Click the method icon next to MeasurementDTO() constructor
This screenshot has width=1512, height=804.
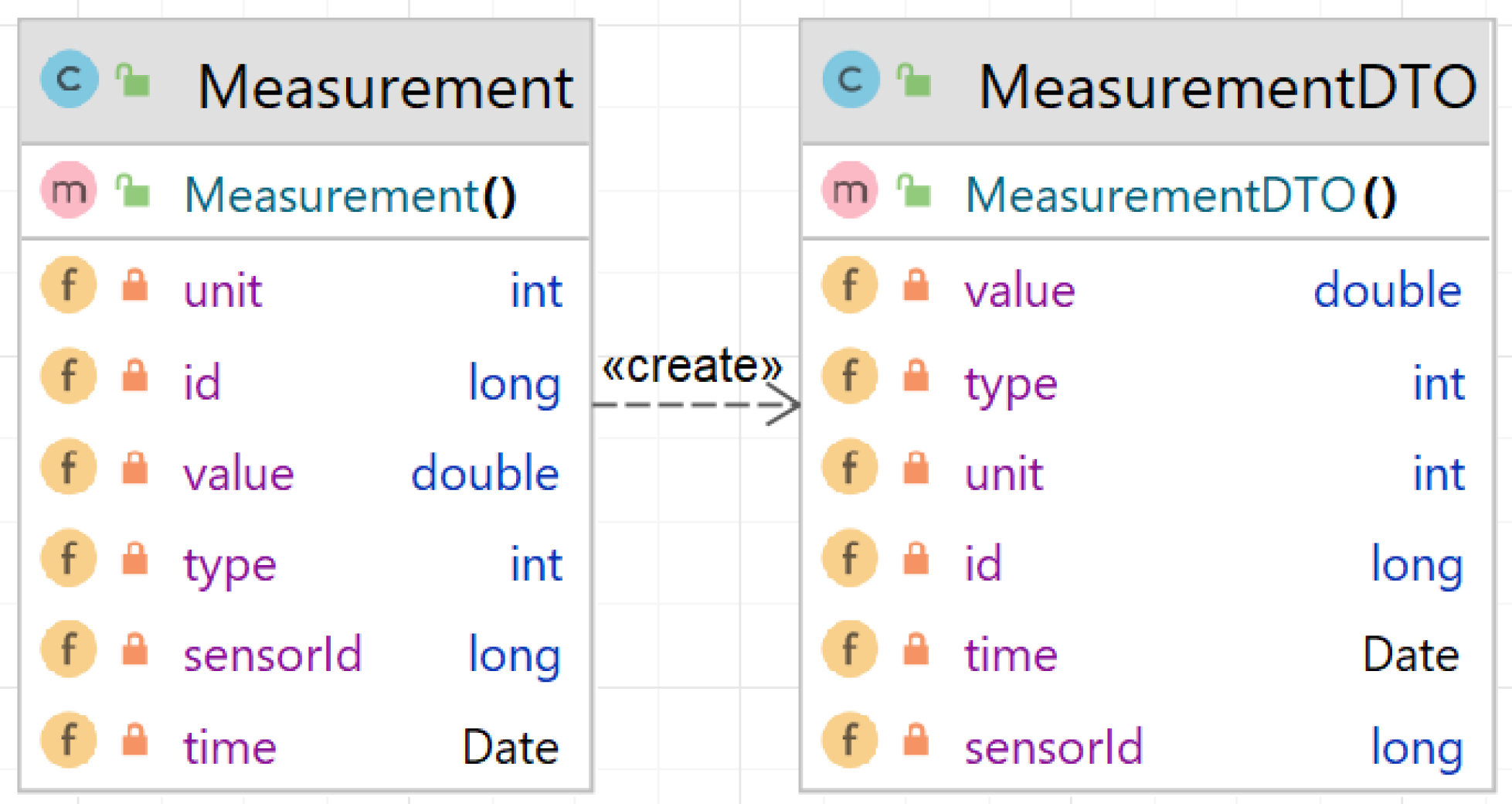850,190
